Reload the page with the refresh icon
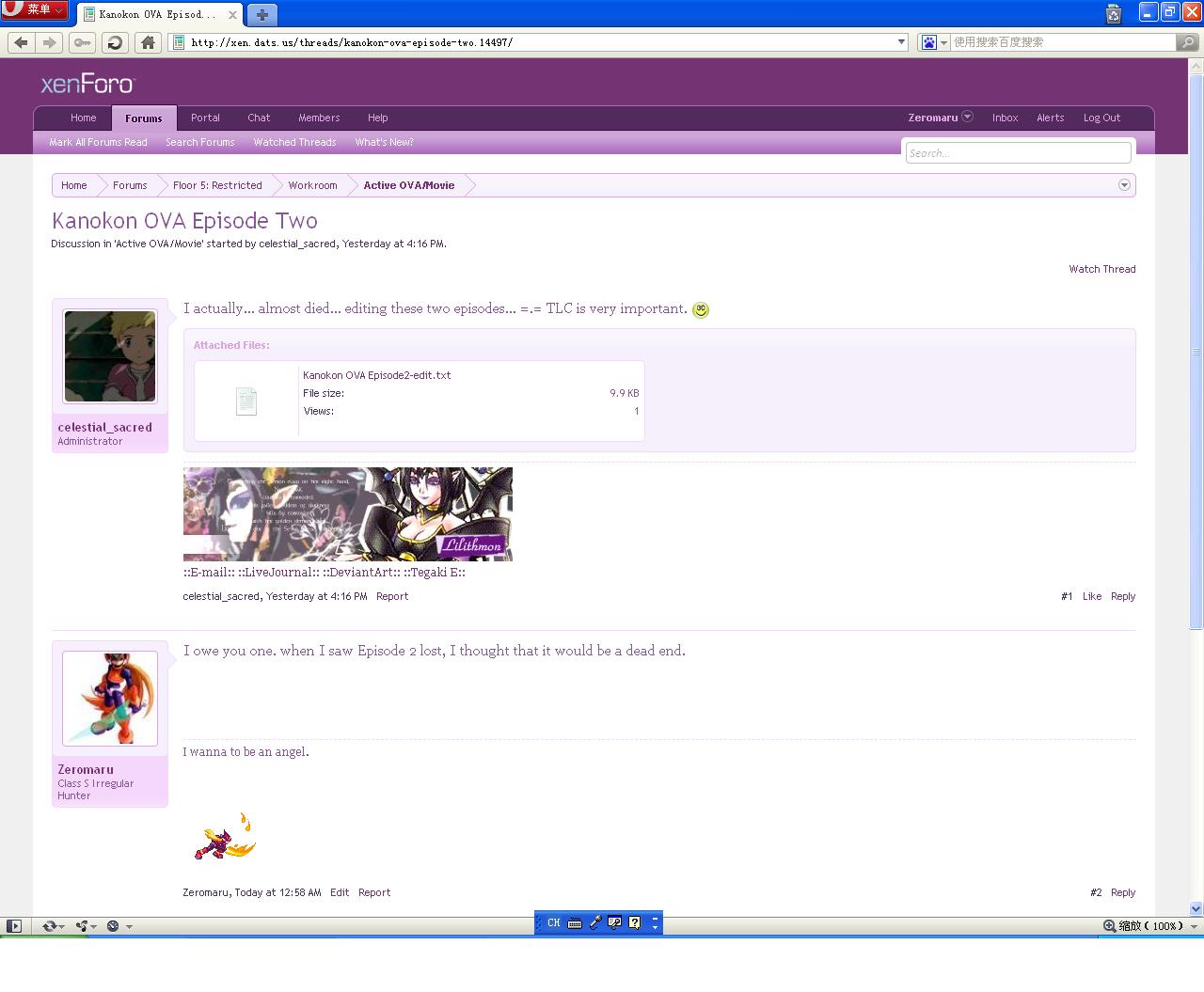The image size is (1204, 992). click(x=115, y=42)
